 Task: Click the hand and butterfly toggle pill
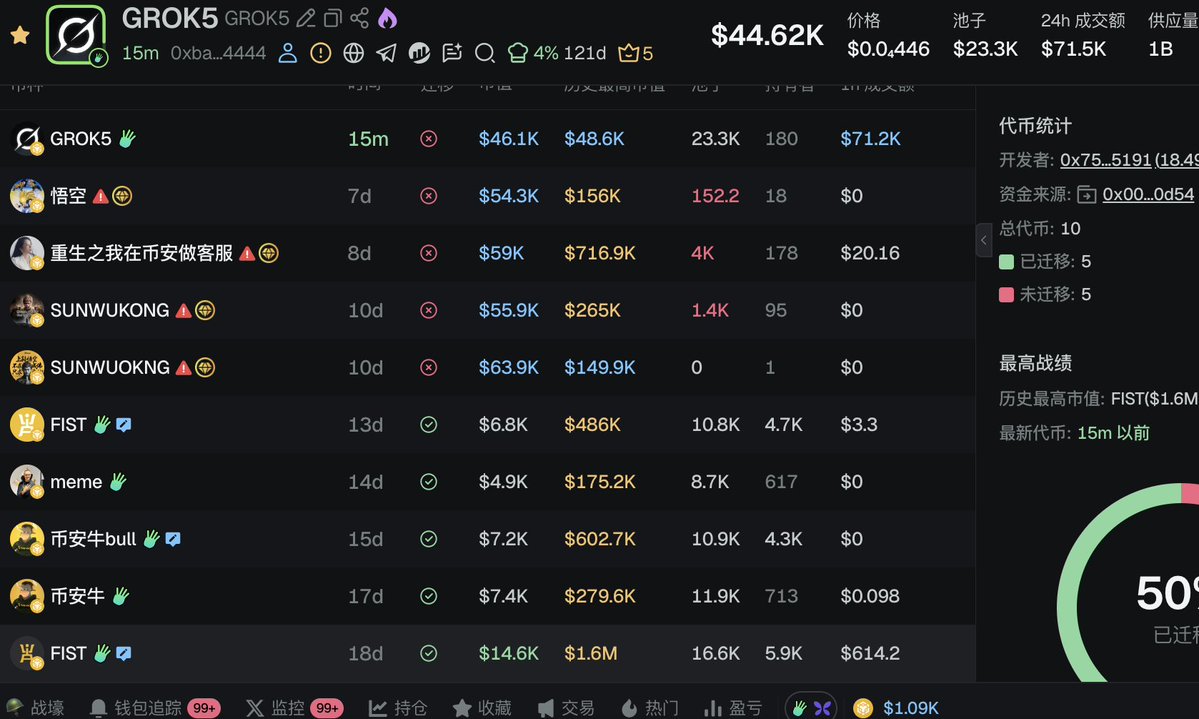(811, 708)
